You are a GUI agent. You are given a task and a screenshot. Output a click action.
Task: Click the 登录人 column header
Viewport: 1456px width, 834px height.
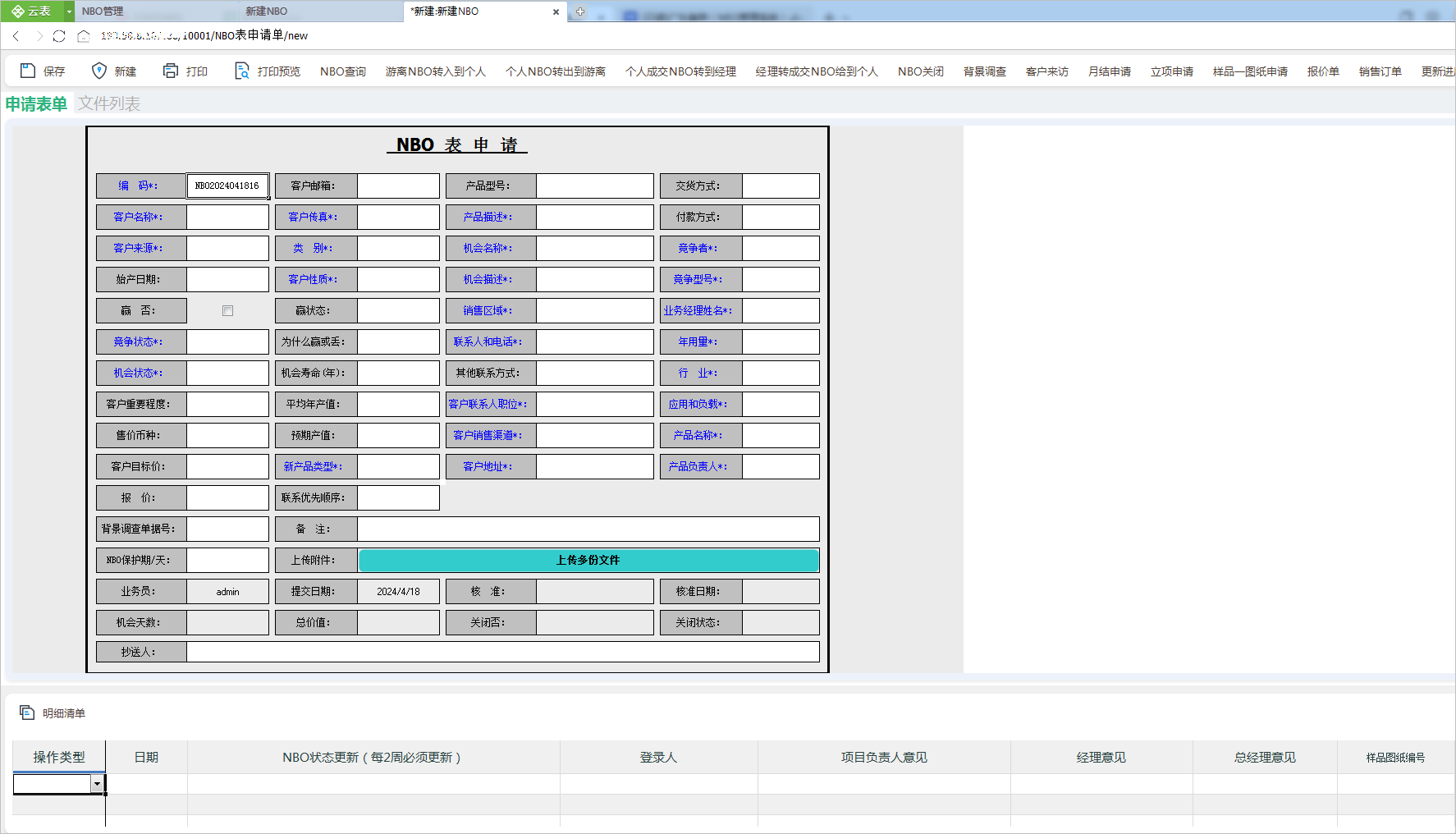pyautogui.click(x=658, y=757)
